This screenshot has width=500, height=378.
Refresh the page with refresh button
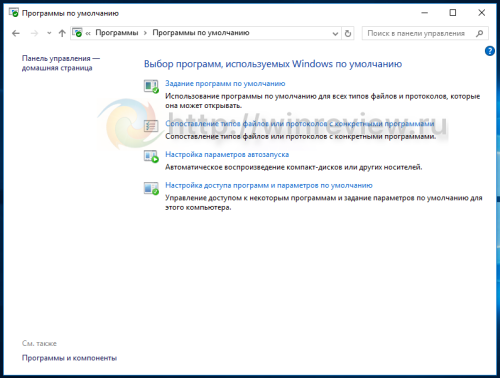[348, 33]
